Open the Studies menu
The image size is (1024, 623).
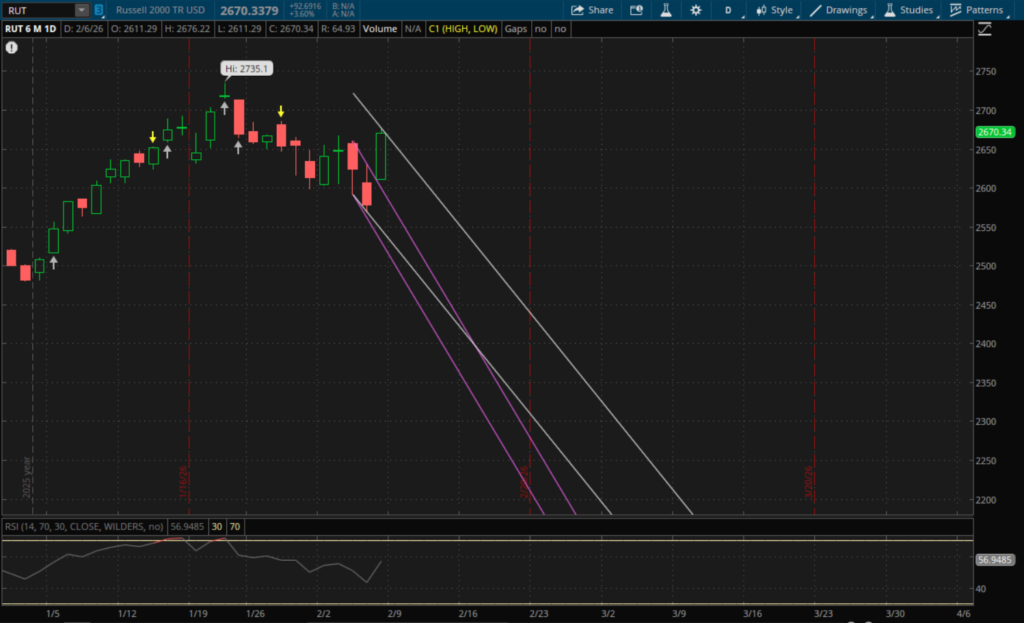pos(908,10)
